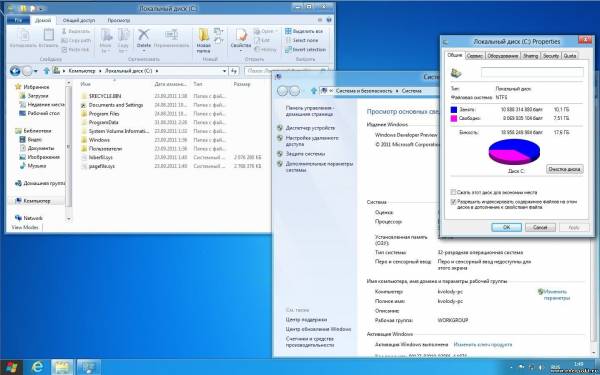Click Выделить все in the ribbon
Image resolution: width=600 pixels, height=375 pixels.
coord(304,31)
